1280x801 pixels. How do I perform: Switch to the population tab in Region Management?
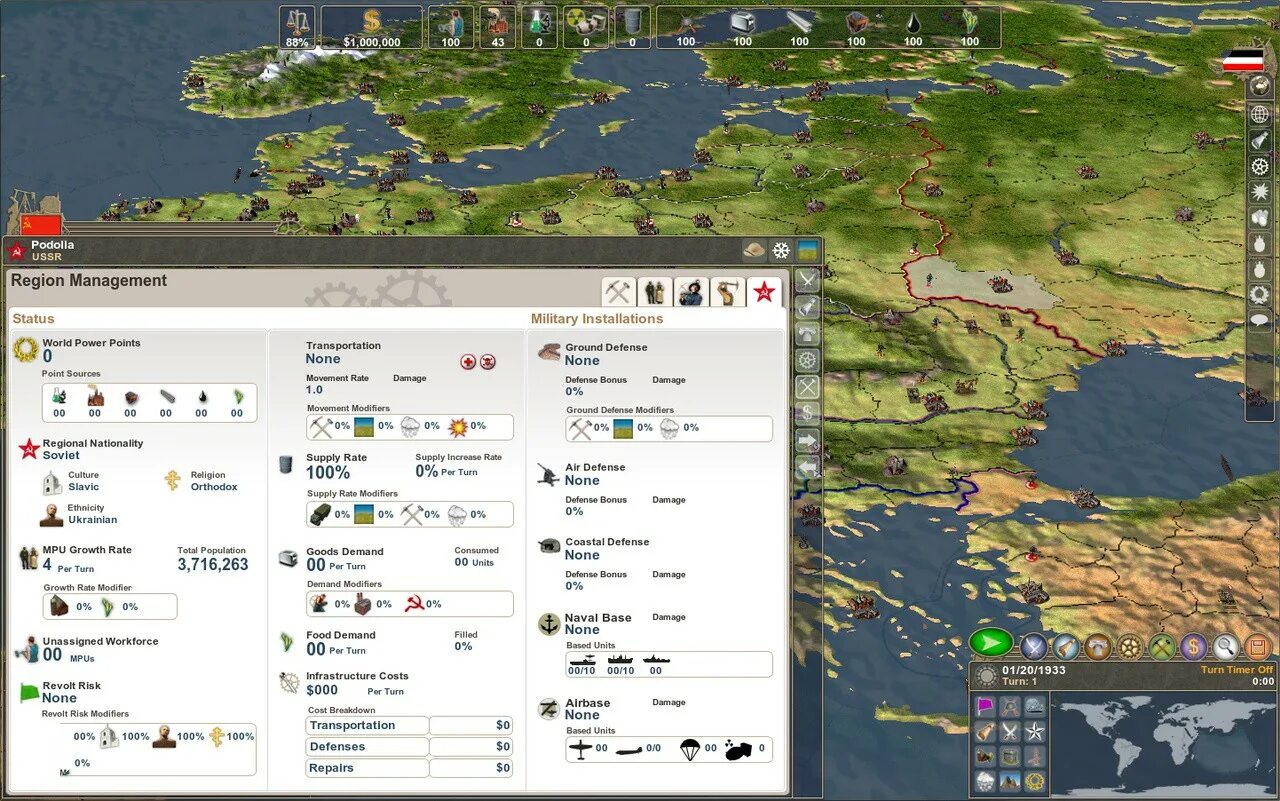coord(654,291)
